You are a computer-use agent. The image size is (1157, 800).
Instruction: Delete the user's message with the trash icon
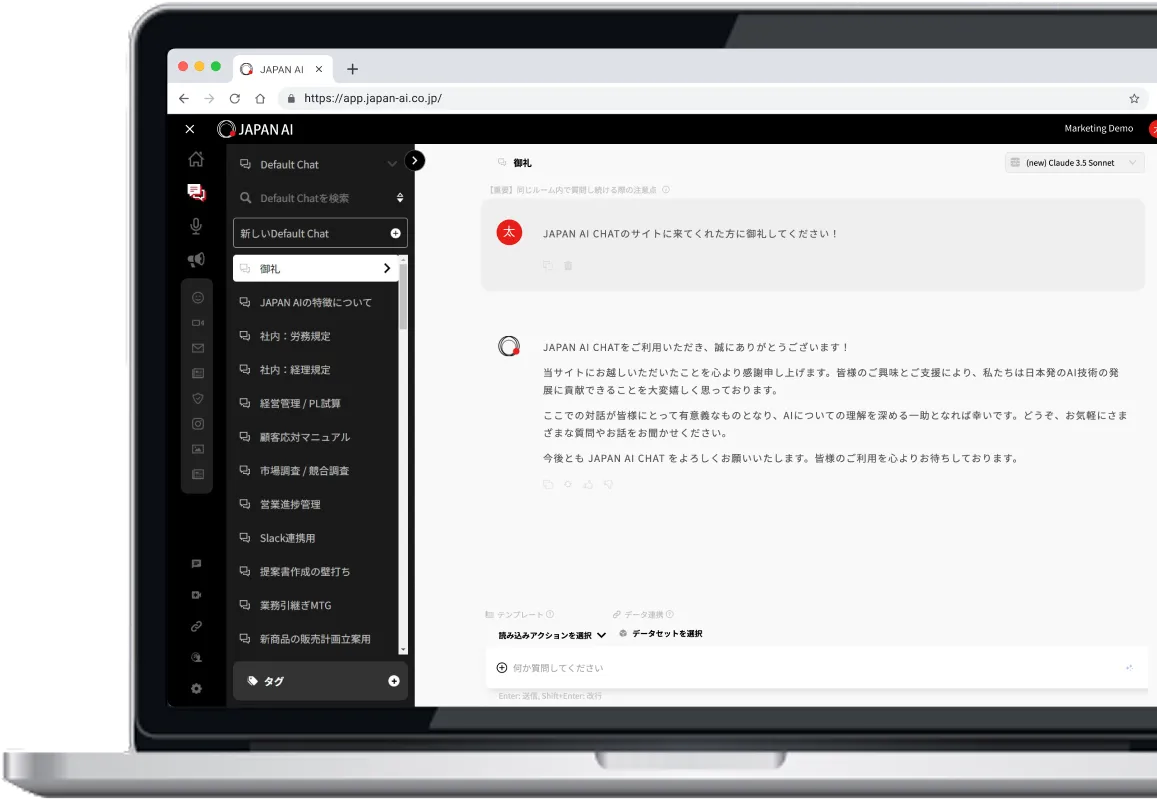click(568, 266)
